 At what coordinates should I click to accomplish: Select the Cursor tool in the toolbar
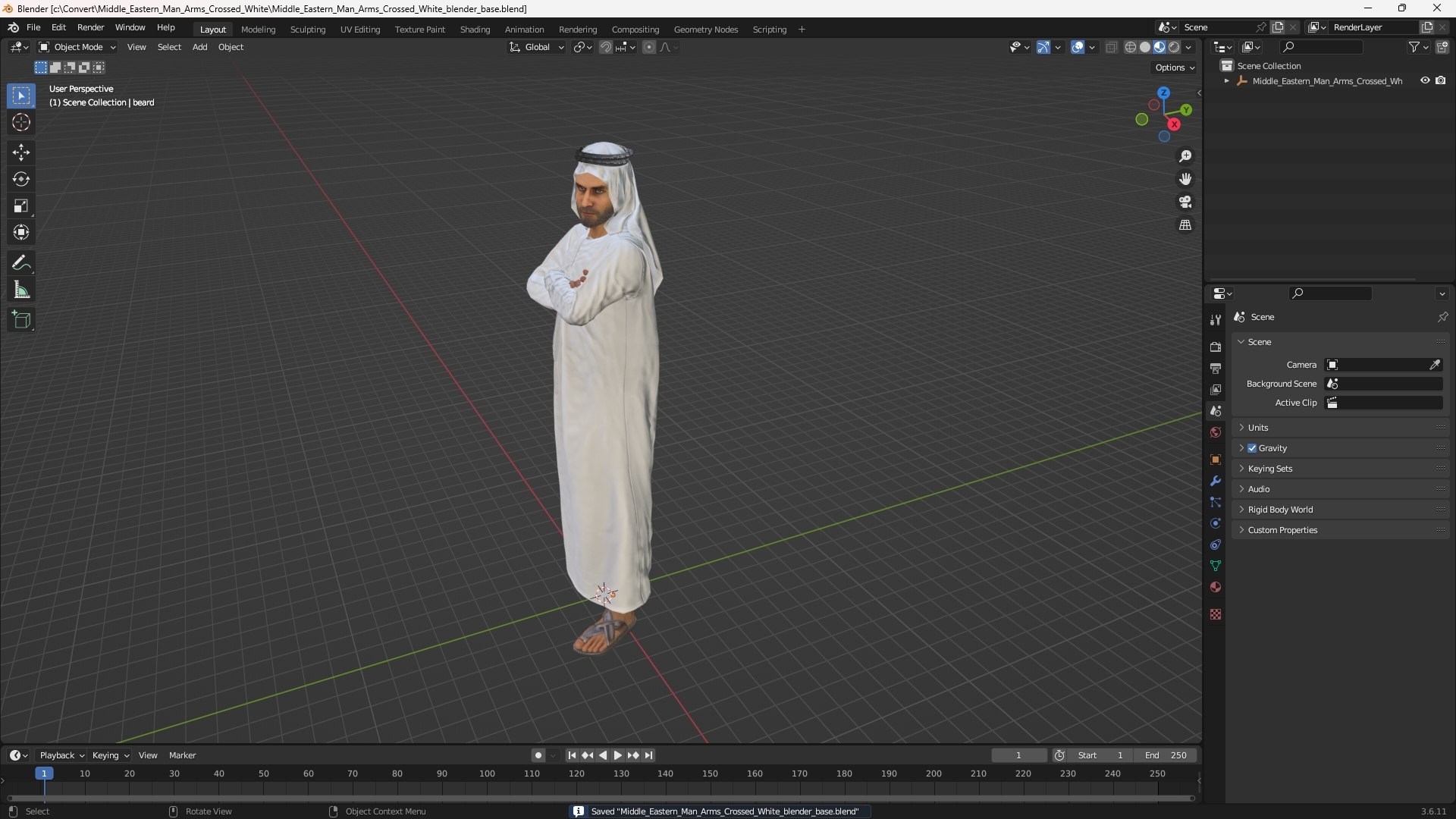tap(21, 122)
